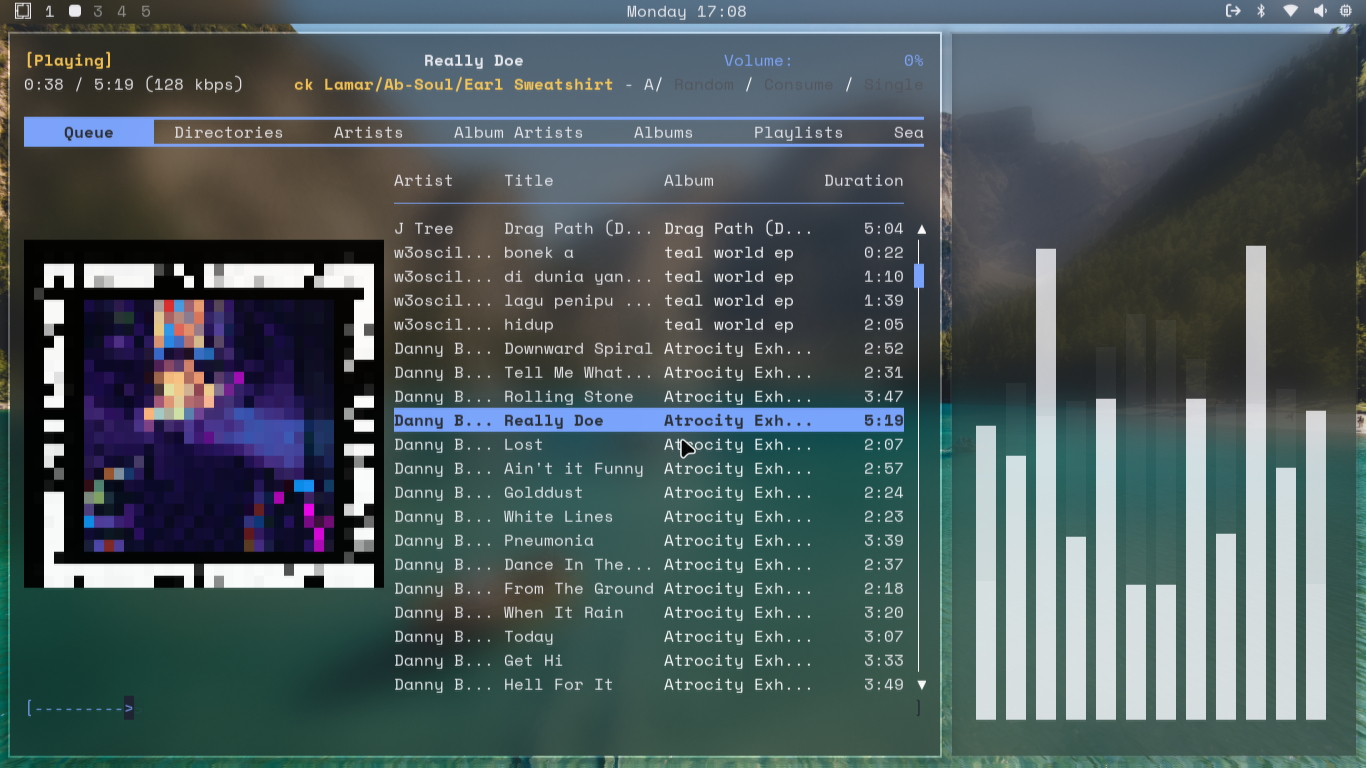Switch to workspace 4
This screenshot has width=1367, height=769.
pyautogui.click(x=122, y=12)
